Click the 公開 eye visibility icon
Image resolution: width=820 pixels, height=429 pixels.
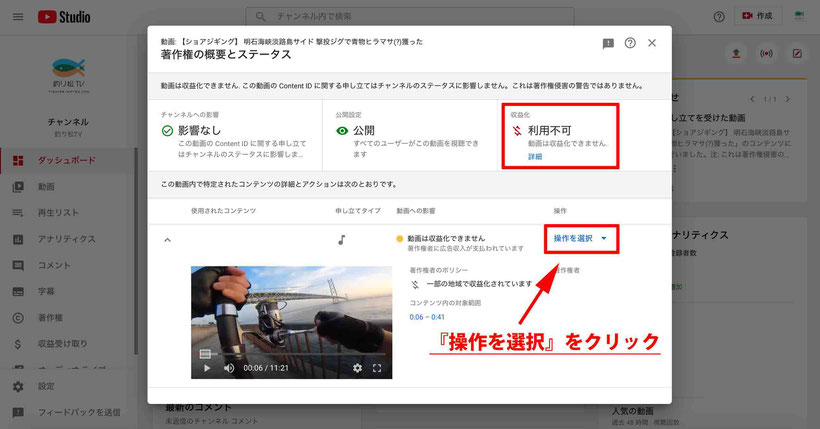tap(342, 131)
